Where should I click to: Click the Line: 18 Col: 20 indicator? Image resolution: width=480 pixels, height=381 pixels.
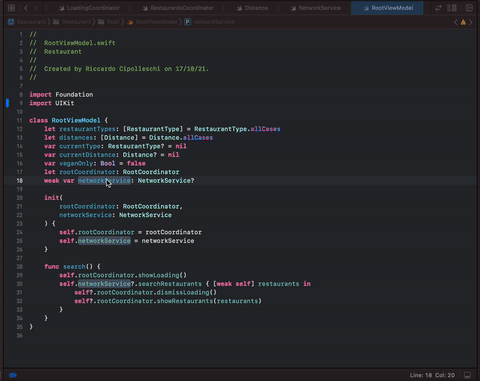pos(432,375)
